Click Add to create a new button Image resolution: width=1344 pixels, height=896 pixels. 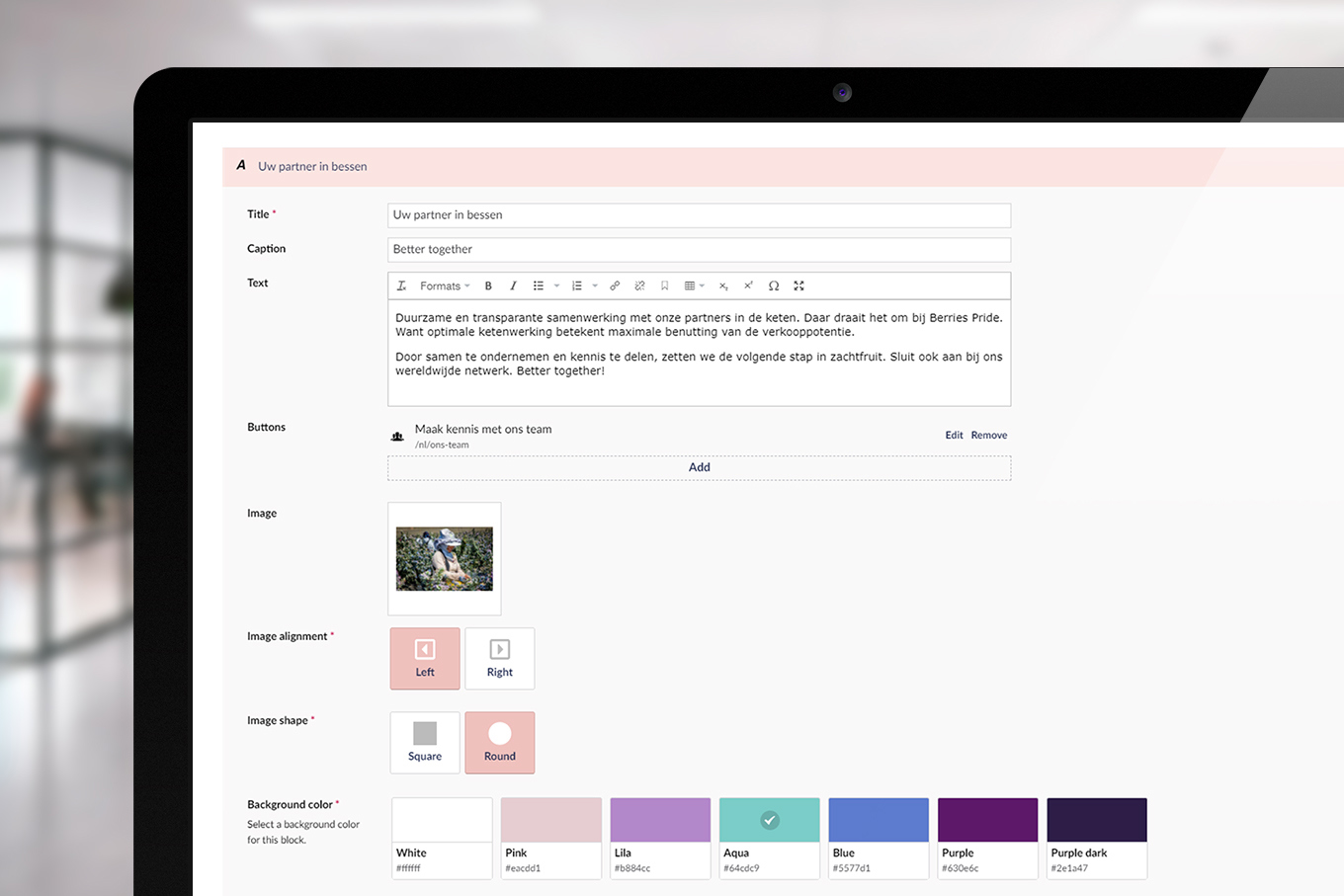coord(699,467)
